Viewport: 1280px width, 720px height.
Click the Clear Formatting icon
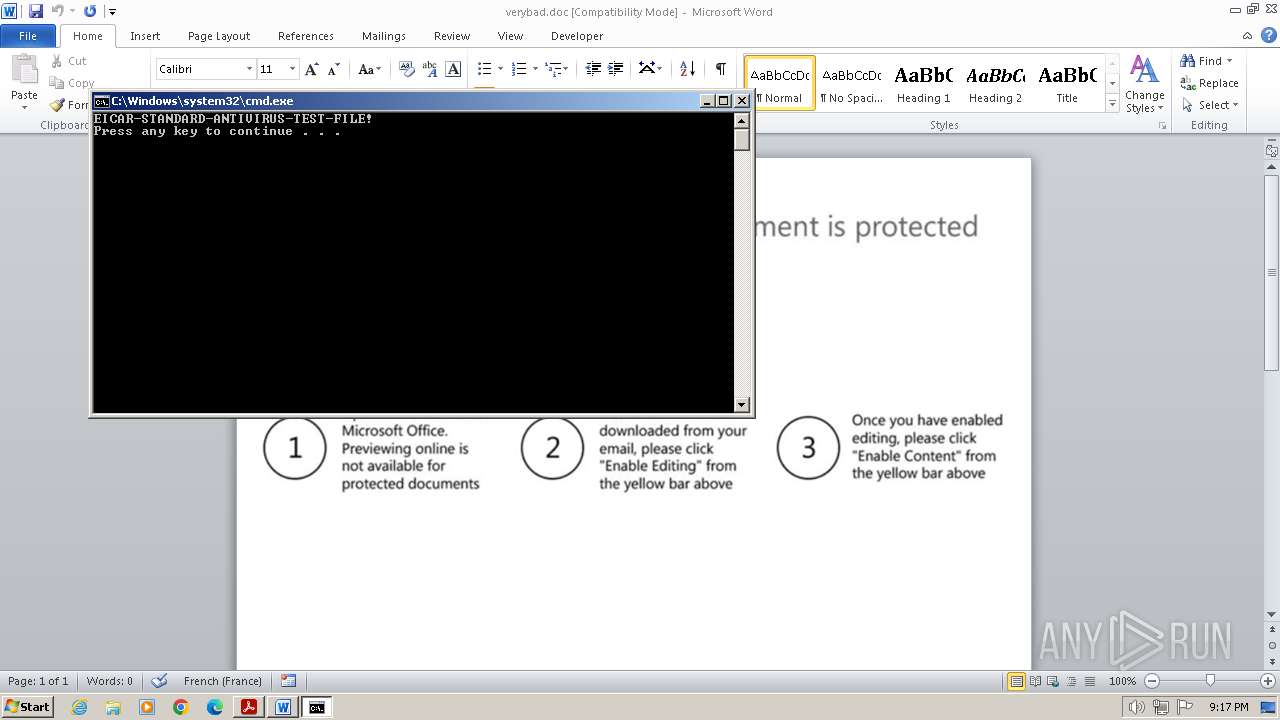coord(407,69)
